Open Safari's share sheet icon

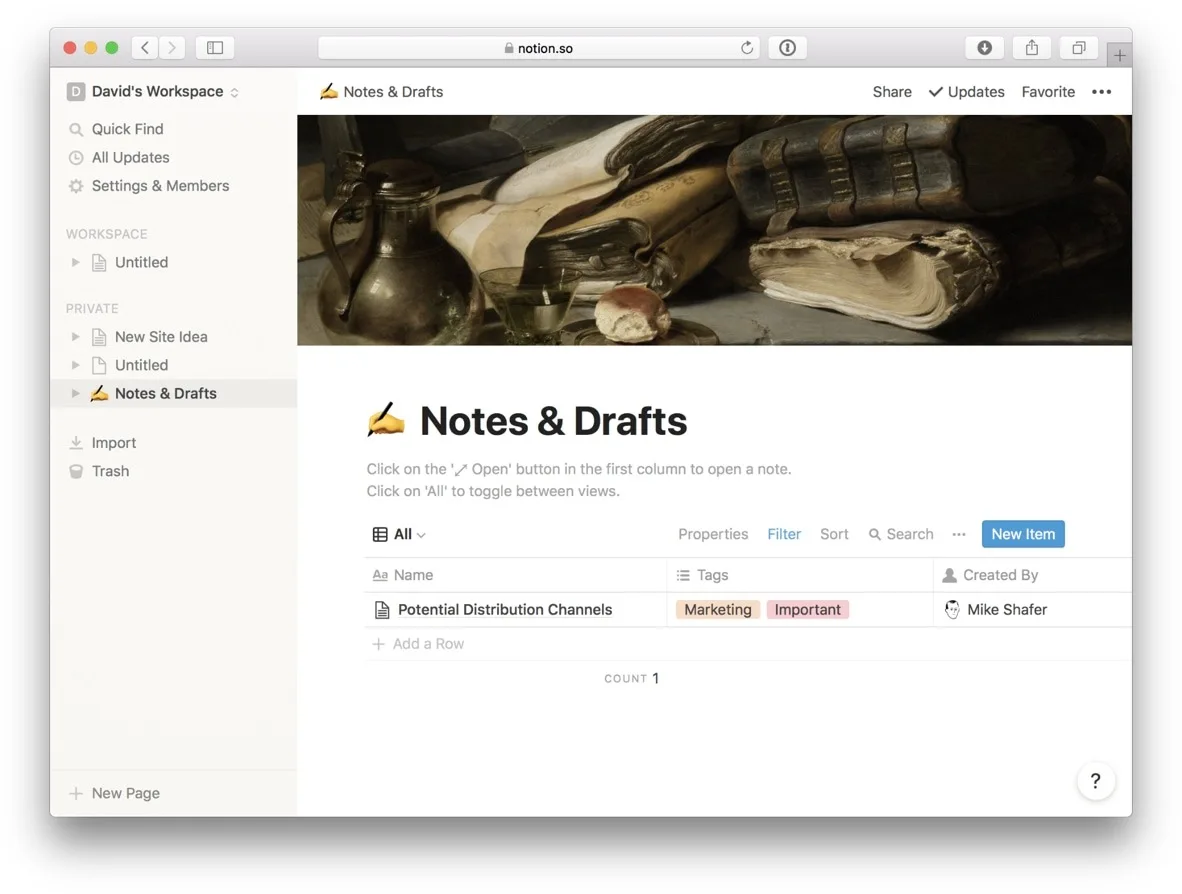[1032, 47]
